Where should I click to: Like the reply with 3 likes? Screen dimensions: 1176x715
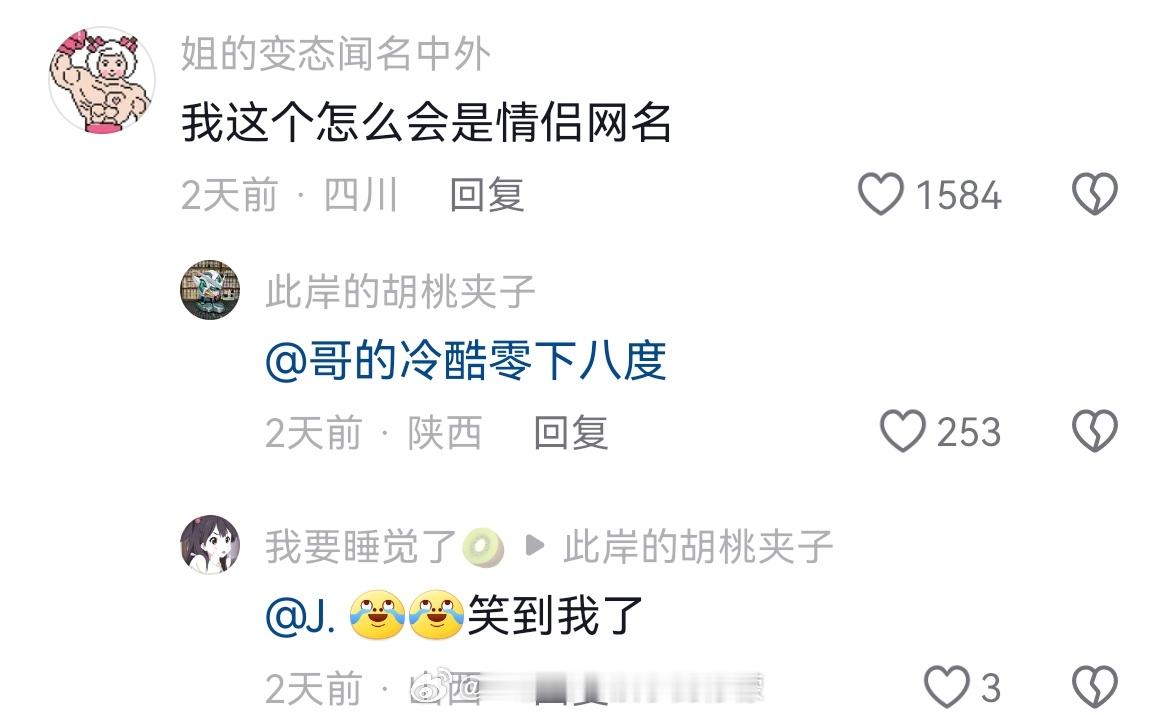click(x=946, y=687)
